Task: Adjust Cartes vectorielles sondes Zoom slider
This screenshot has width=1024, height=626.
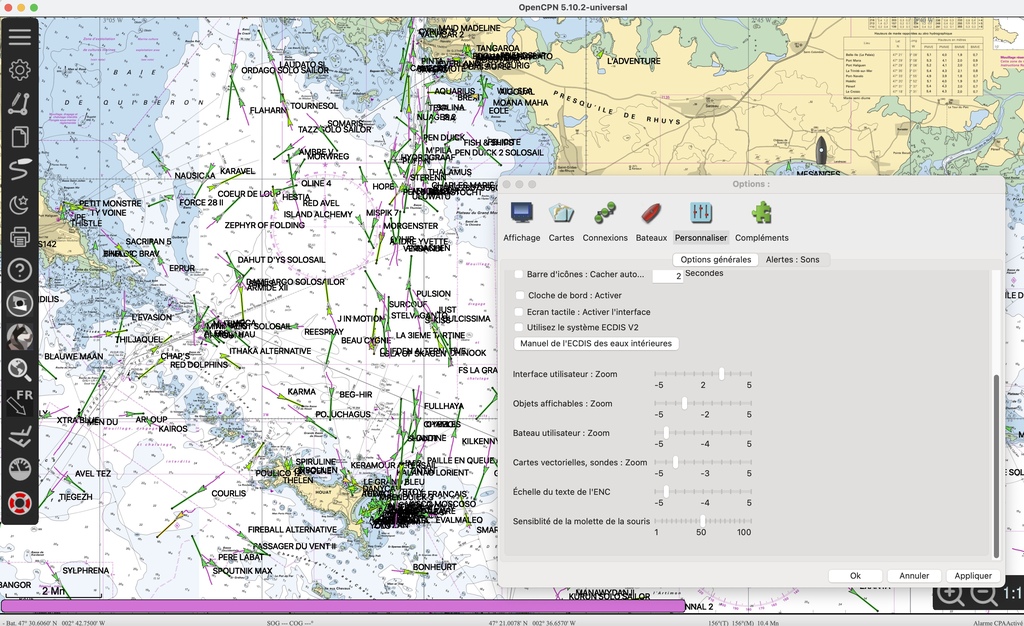Action: pyautogui.click(x=703, y=462)
